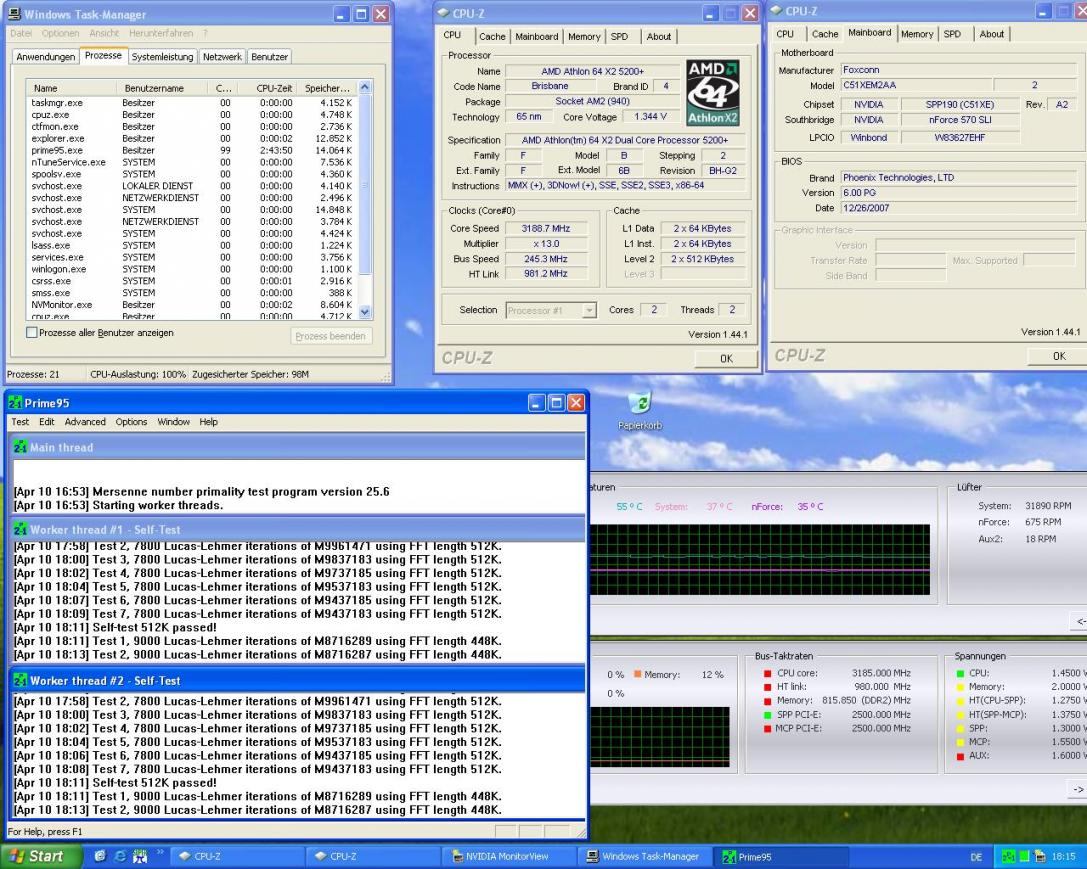
Task: Click the Worker thread #2 - Self-Test title bar
Action: (x=298, y=681)
